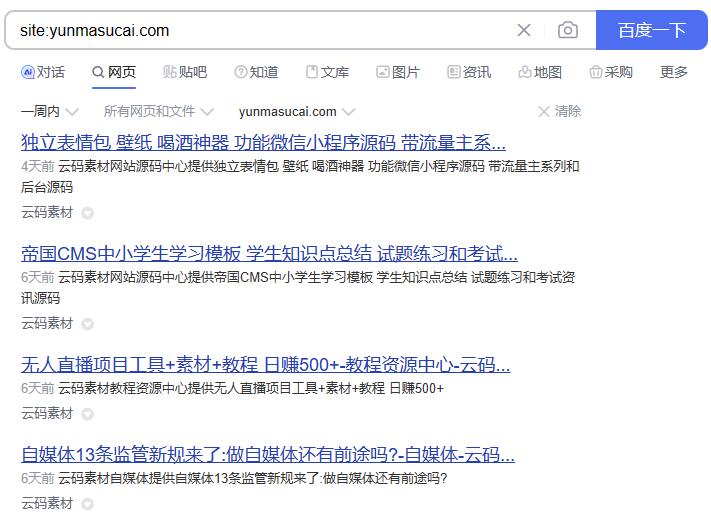Open the 所有网页和文件 file type dropdown
Image resolution: width=711 pixels, height=515 pixels.
[x=158, y=111]
